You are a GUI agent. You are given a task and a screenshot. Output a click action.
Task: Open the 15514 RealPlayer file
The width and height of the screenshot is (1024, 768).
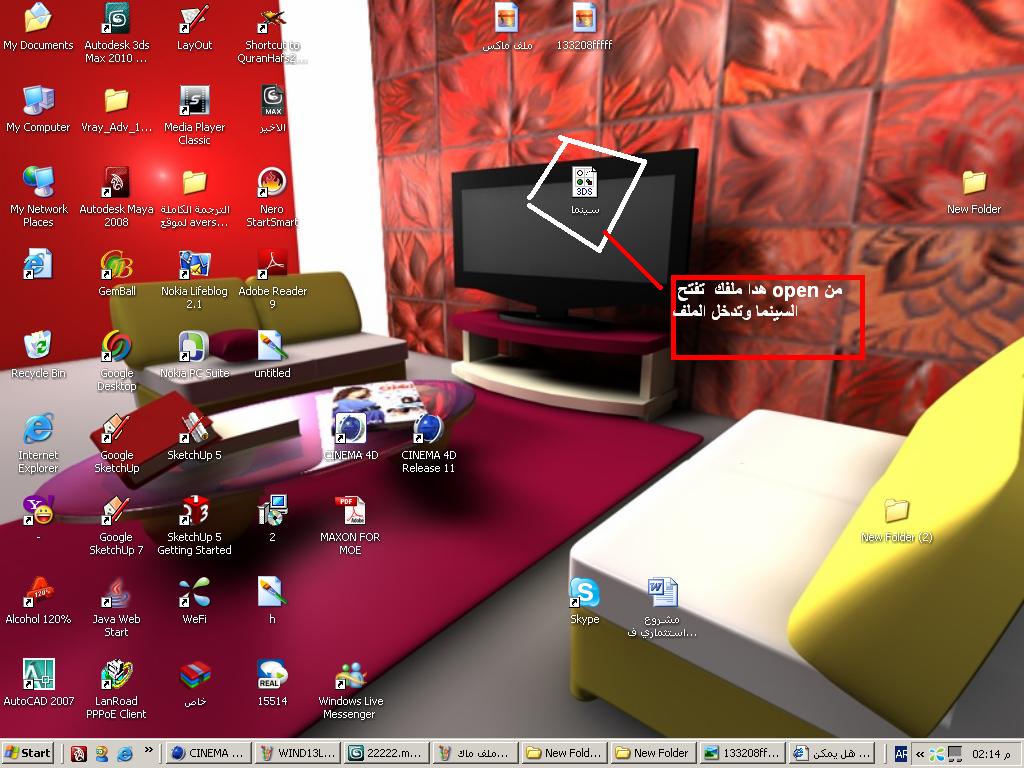[x=272, y=682]
